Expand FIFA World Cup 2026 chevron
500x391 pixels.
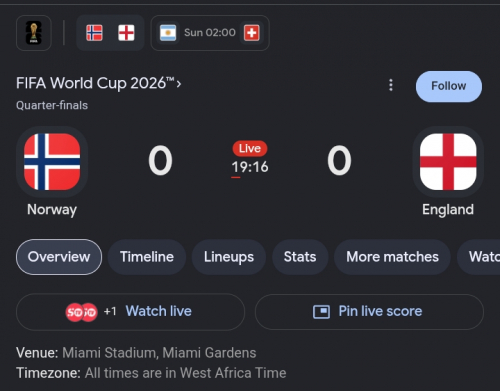pyautogui.click(x=179, y=84)
